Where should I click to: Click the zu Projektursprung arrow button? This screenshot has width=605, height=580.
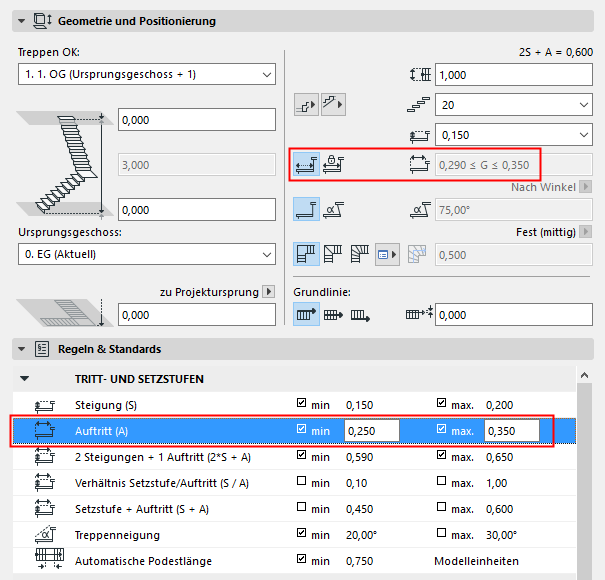(x=268, y=292)
